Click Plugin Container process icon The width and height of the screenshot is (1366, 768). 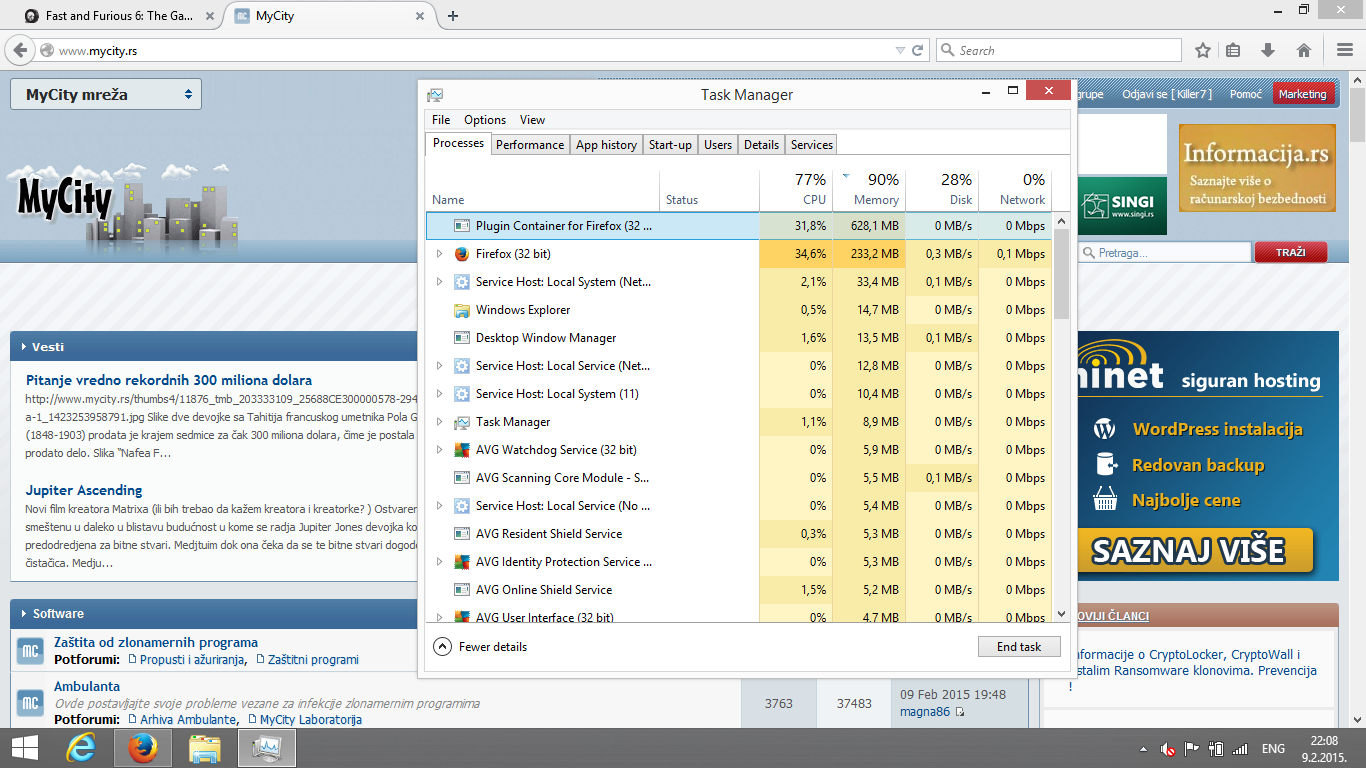462,226
